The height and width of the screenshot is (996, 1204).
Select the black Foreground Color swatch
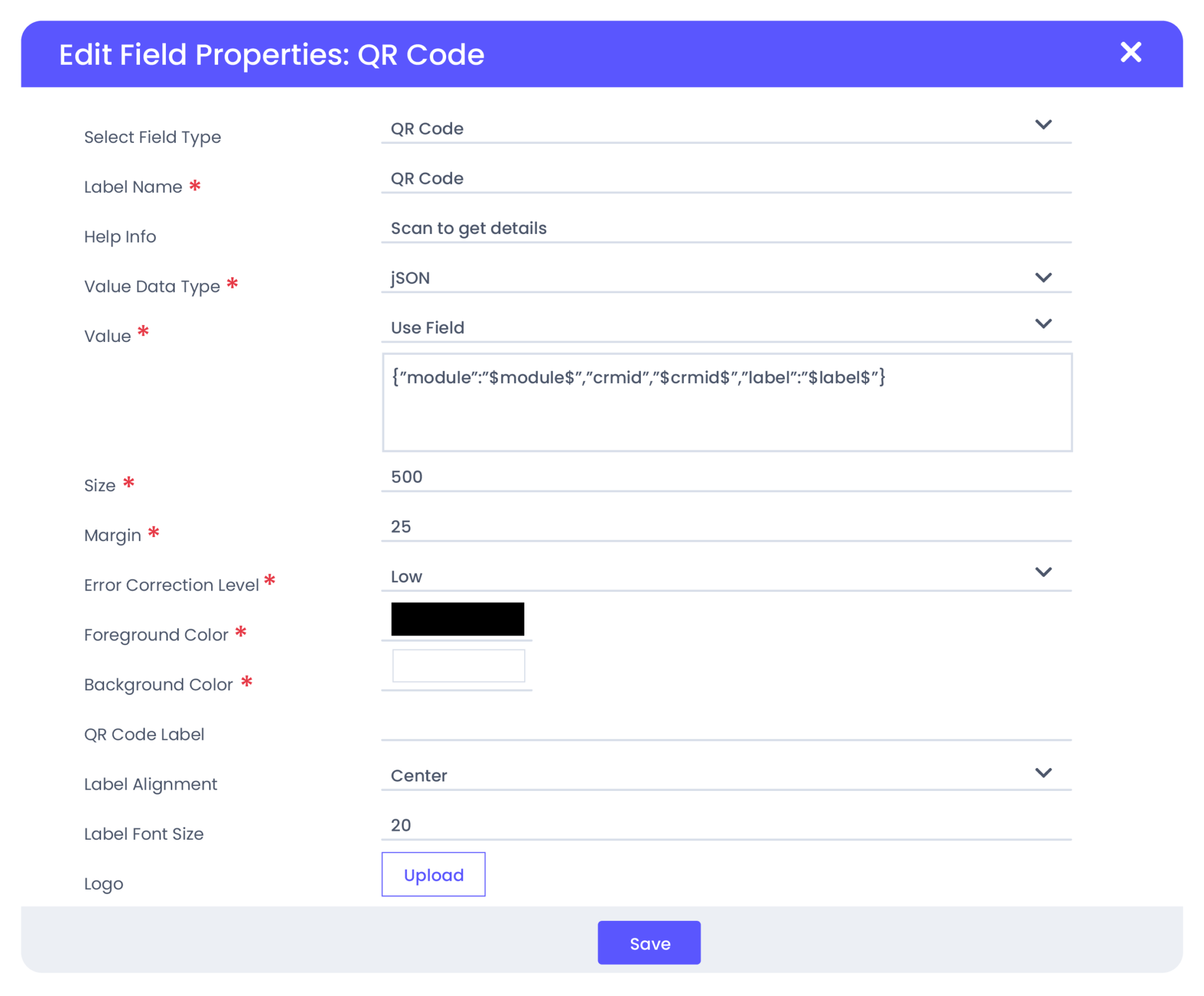(x=457, y=619)
